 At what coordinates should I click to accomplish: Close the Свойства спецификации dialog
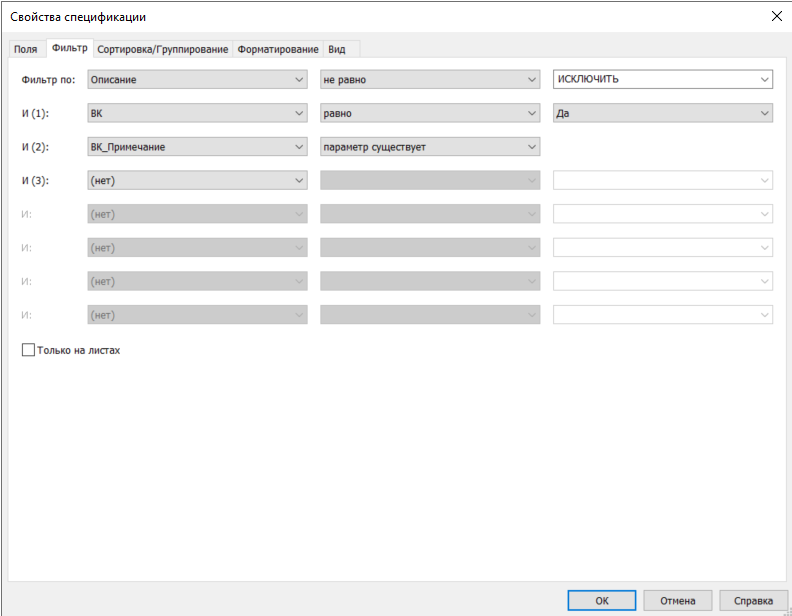click(x=777, y=15)
